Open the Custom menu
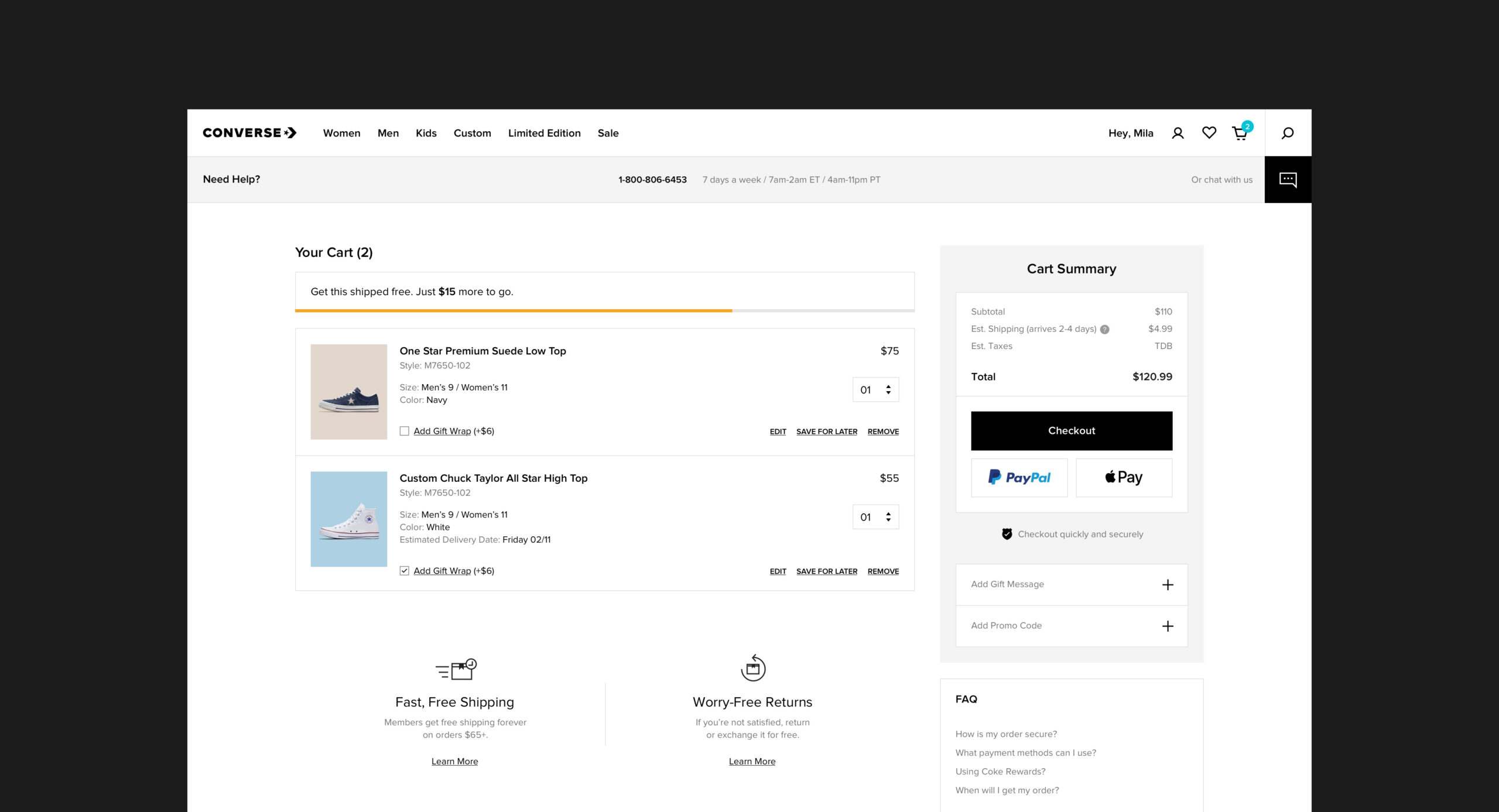Viewport: 1499px width, 812px height. [x=473, y=133]
